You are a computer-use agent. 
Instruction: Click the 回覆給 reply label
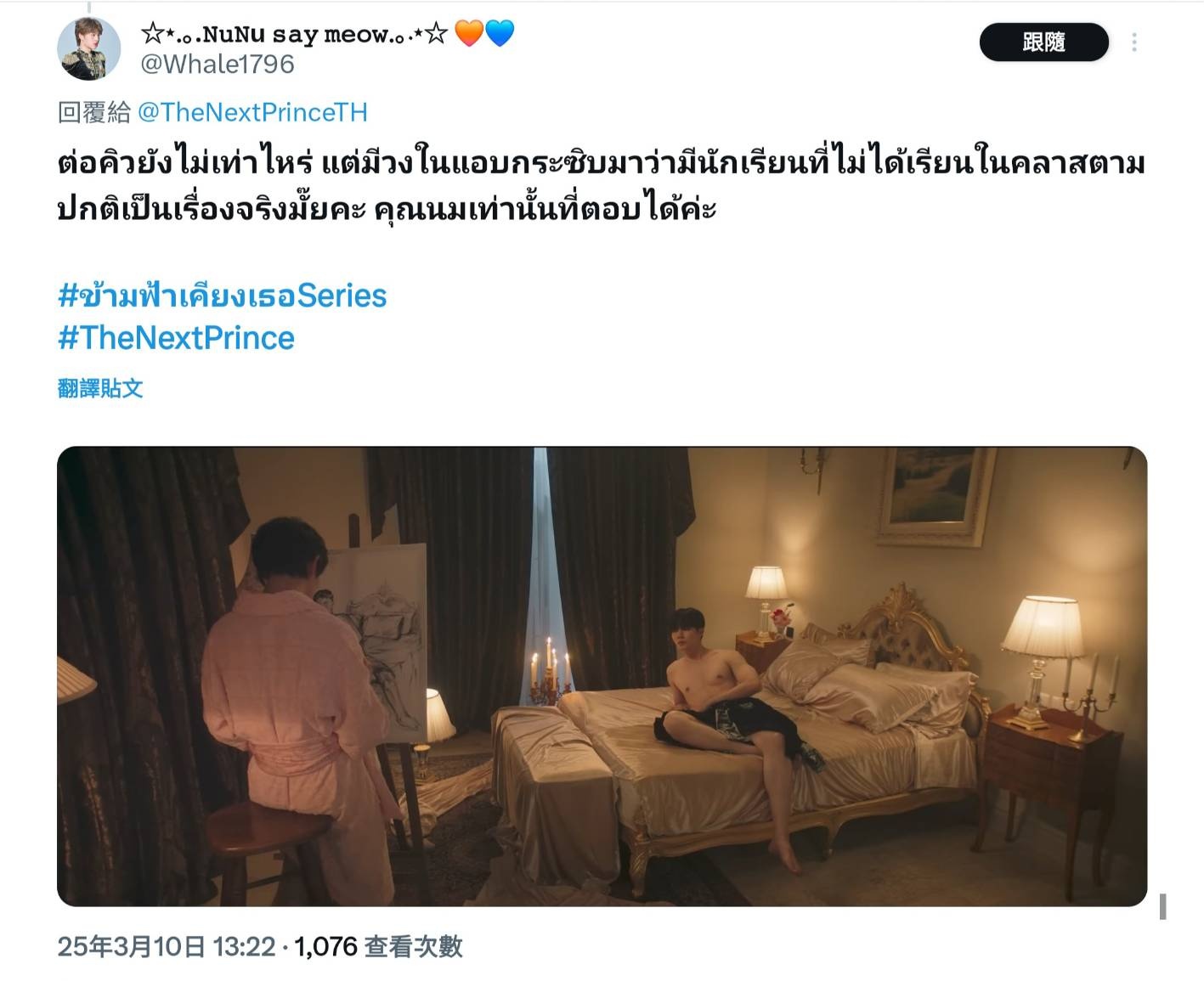[94, 112]
